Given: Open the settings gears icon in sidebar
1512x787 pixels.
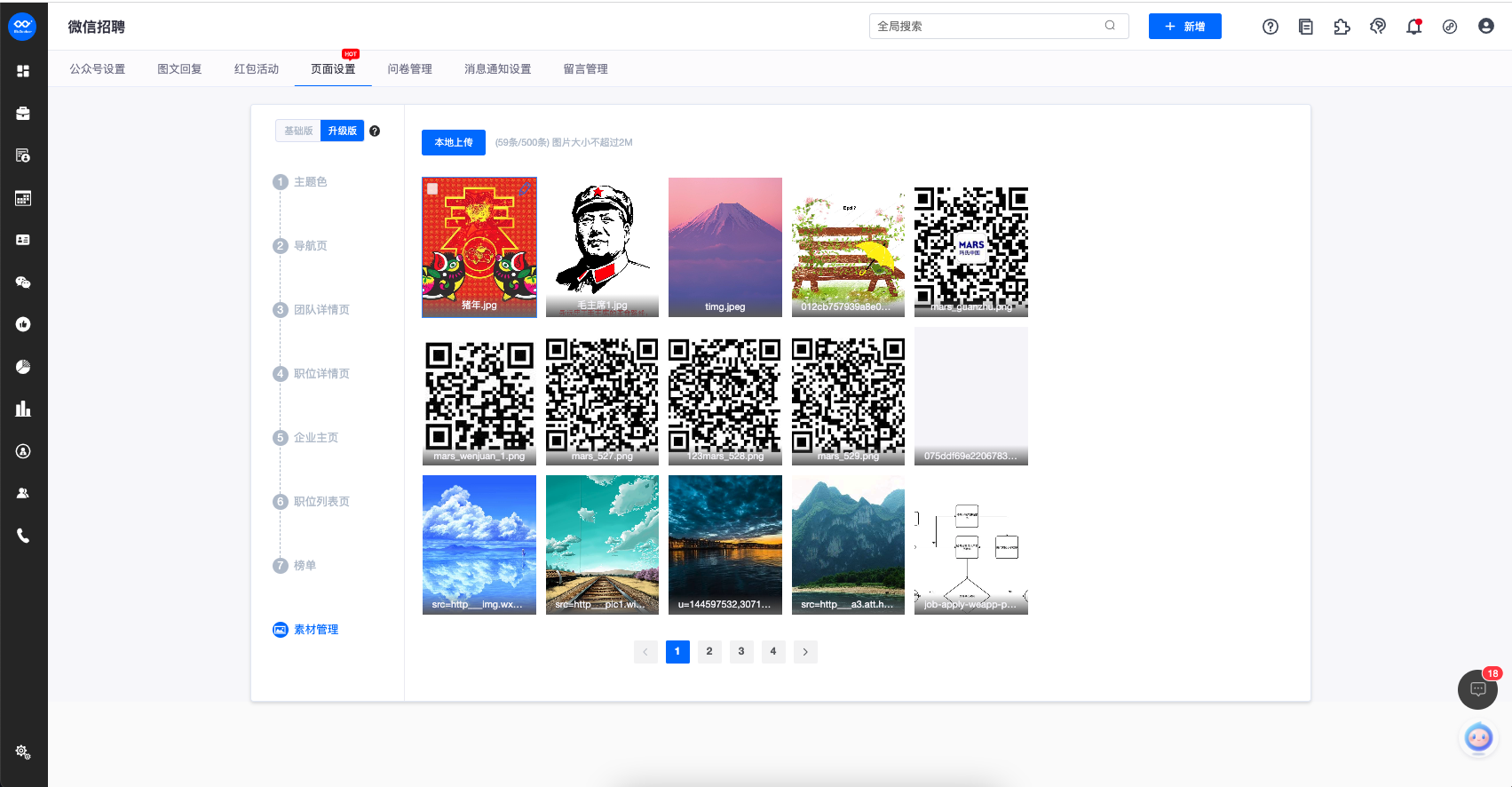Looking at the screenshot, I should pyautogui.click(x=23, y=752).
